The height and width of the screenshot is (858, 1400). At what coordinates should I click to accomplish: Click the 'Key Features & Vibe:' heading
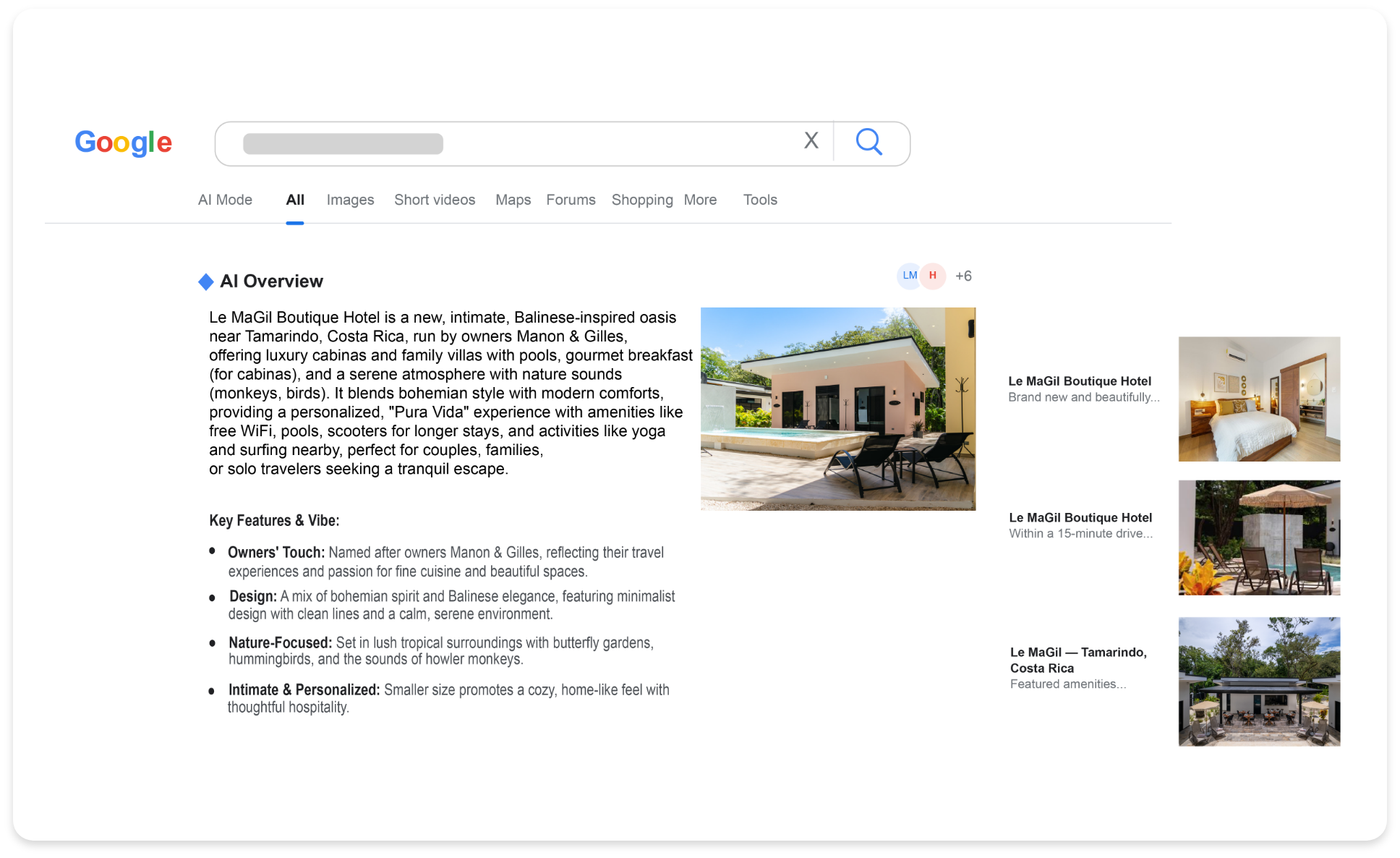(x=274, y=521)
